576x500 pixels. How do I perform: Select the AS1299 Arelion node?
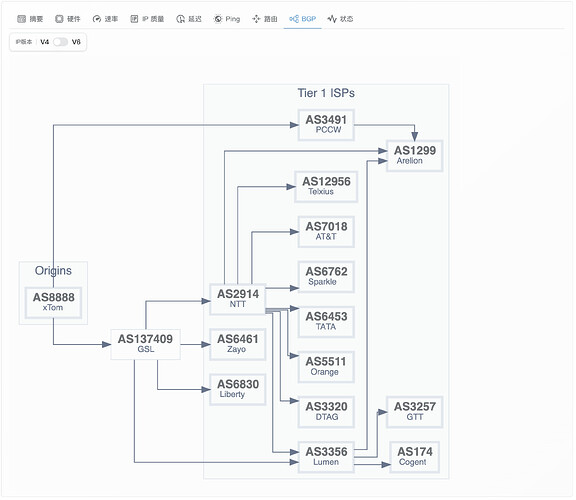(x=415, y=155)
